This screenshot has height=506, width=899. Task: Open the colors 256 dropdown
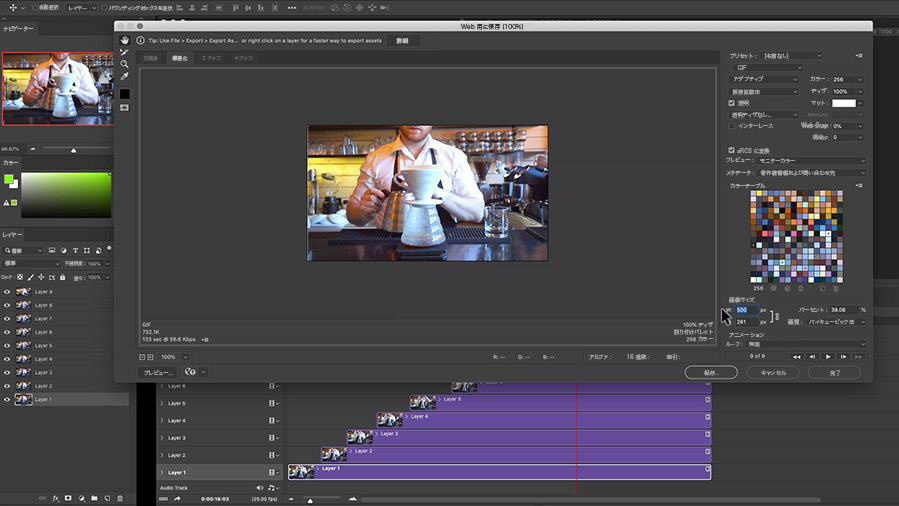coord(846,79)
